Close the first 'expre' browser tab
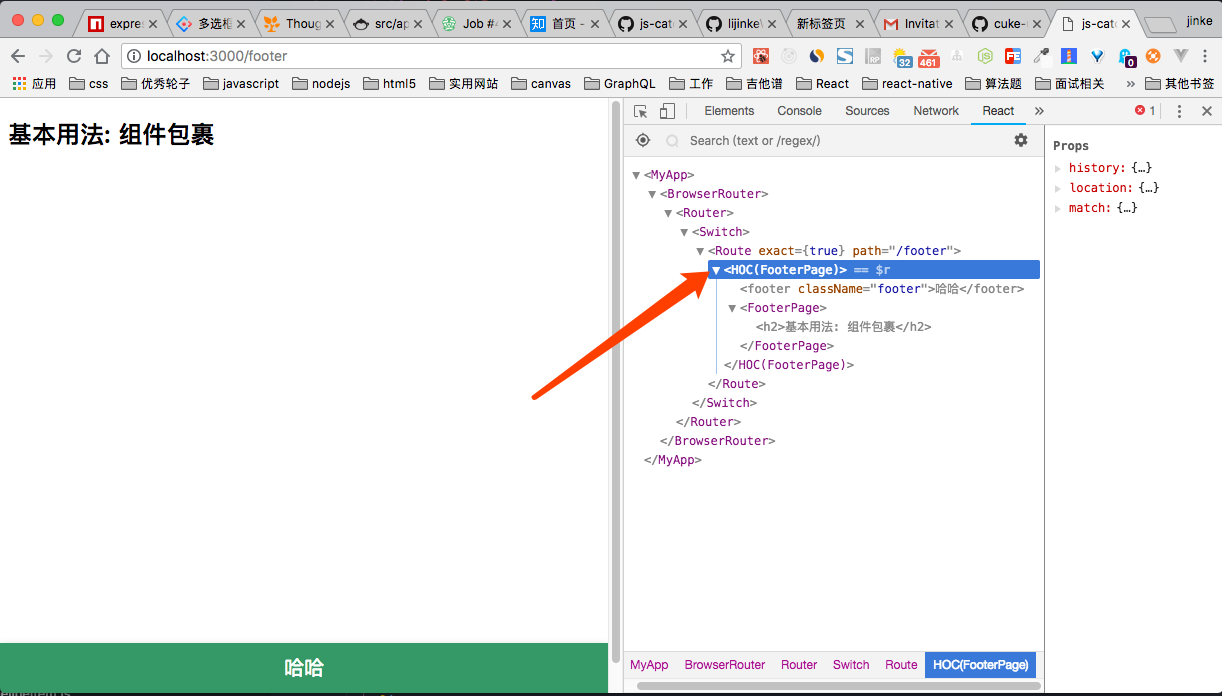The image size is (1222, 696). (153, 24)
